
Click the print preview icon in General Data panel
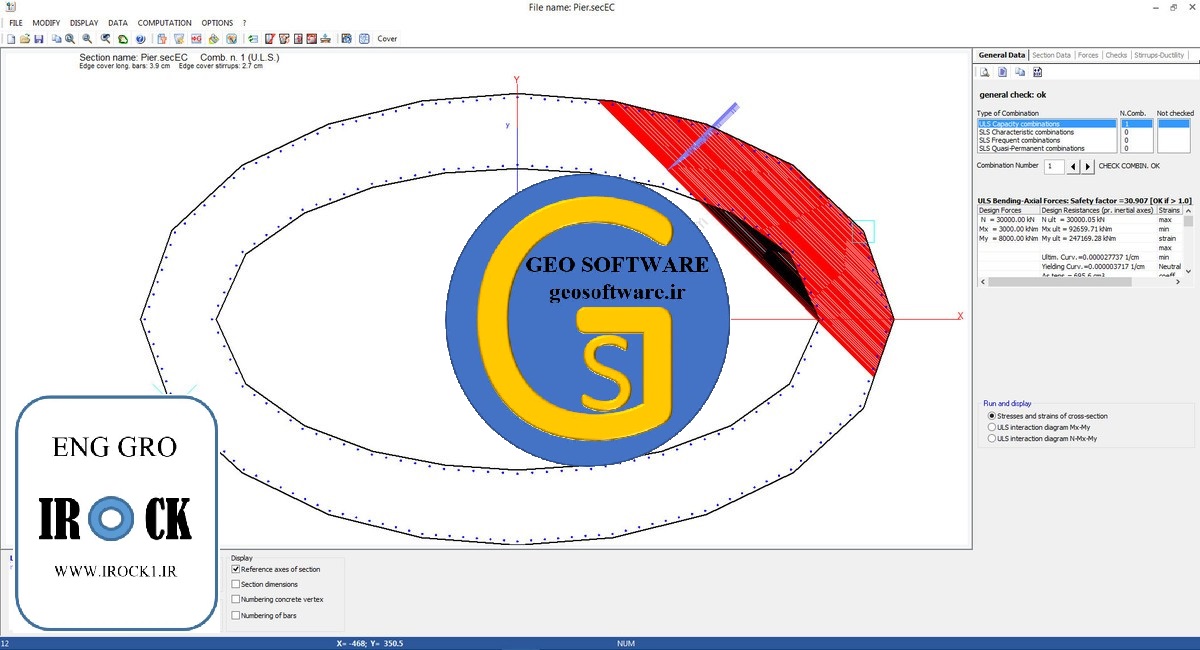(985, 72)
